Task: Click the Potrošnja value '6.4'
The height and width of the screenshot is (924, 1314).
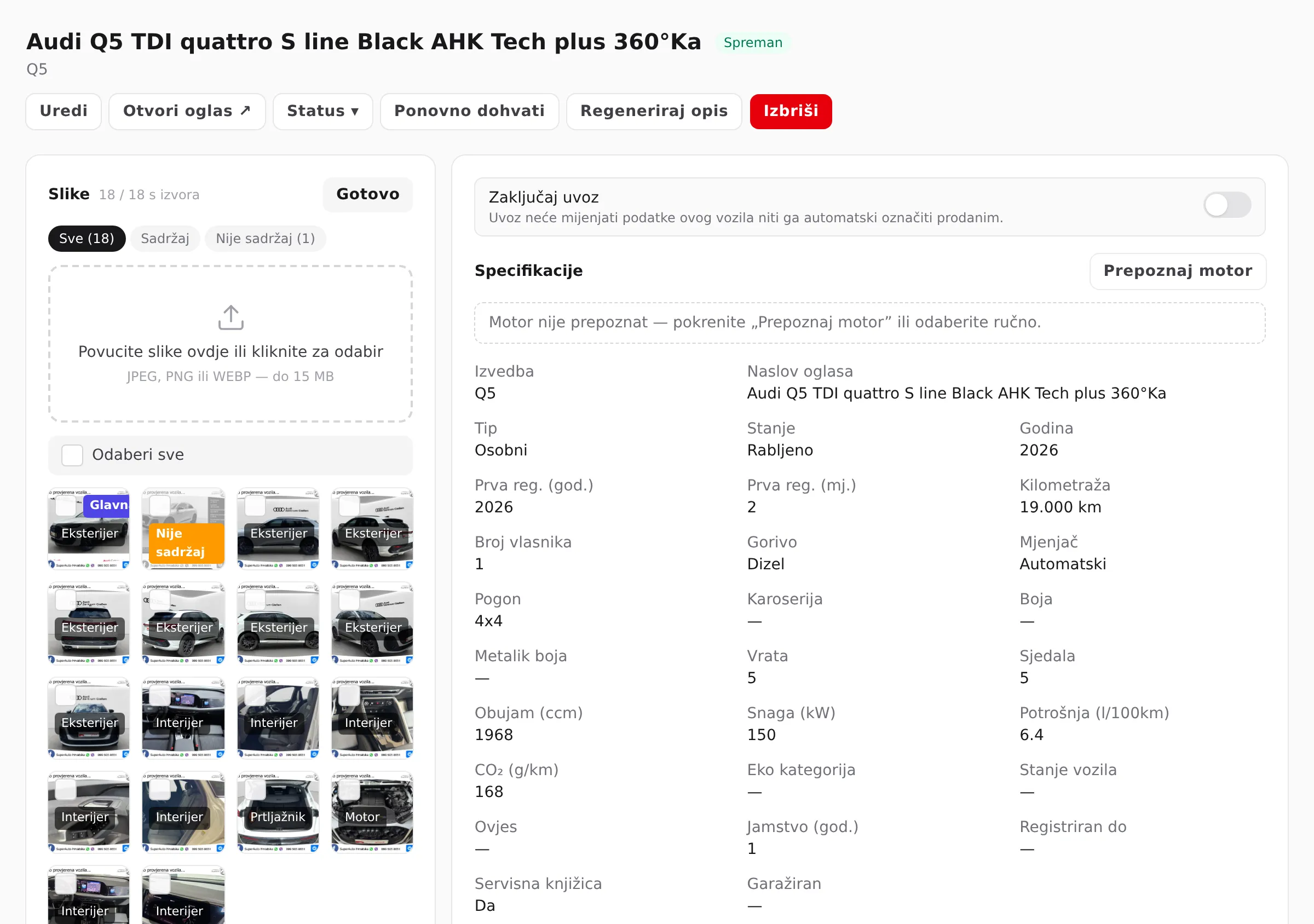Action: click(1032, 735)
